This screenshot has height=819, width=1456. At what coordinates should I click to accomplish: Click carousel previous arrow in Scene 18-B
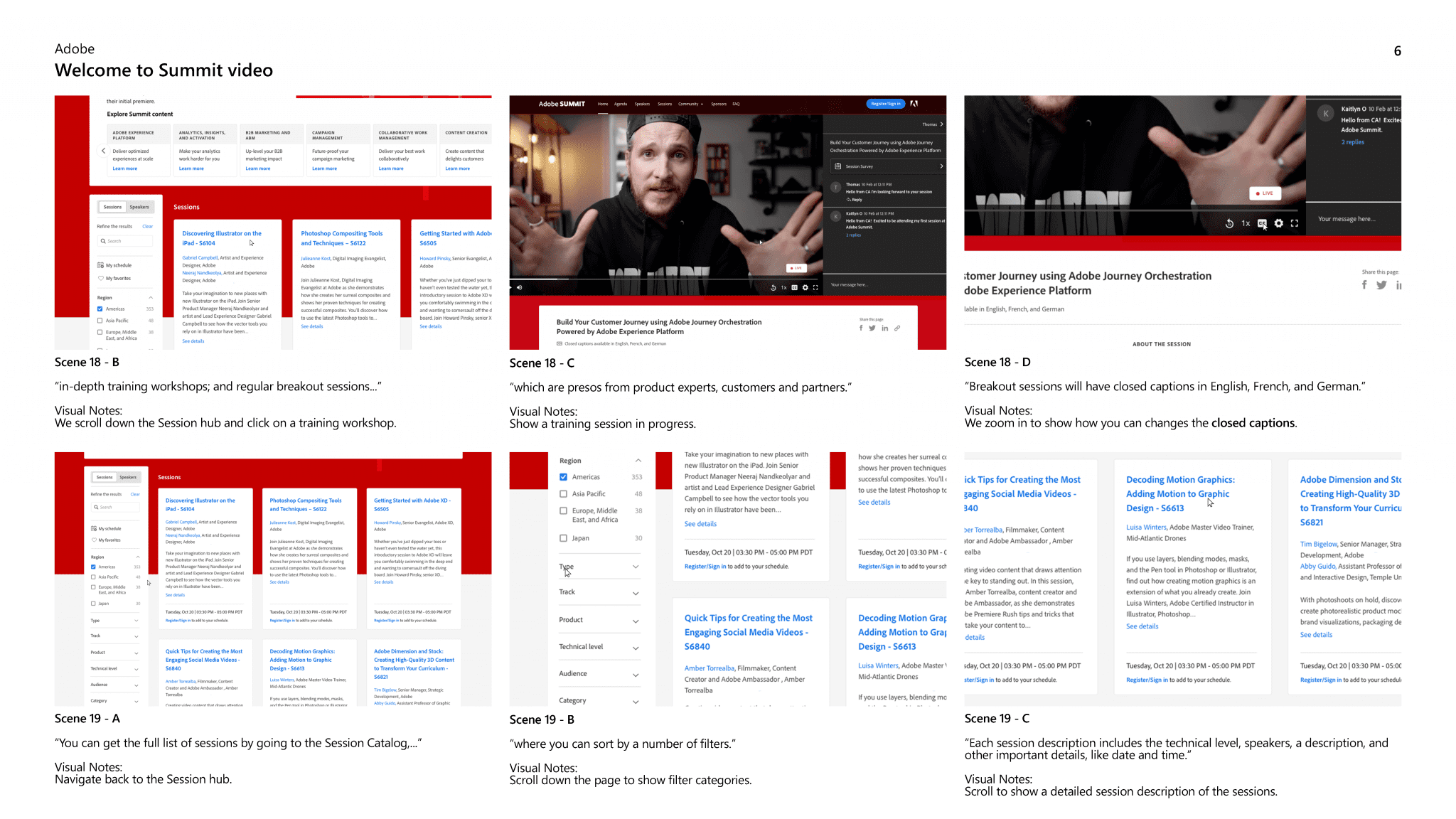click(103, 151)
